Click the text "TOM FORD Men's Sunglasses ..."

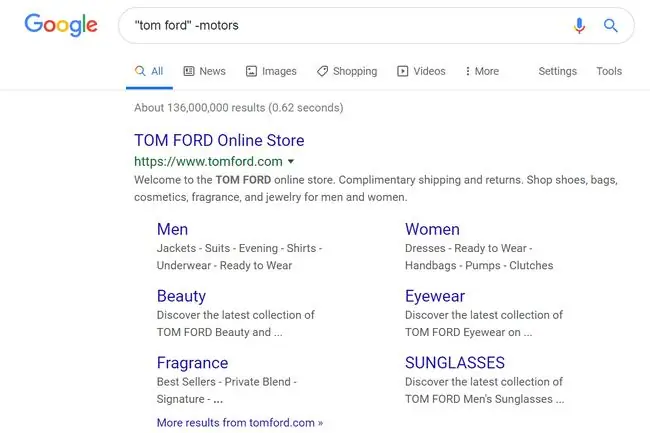coord(485,399)
